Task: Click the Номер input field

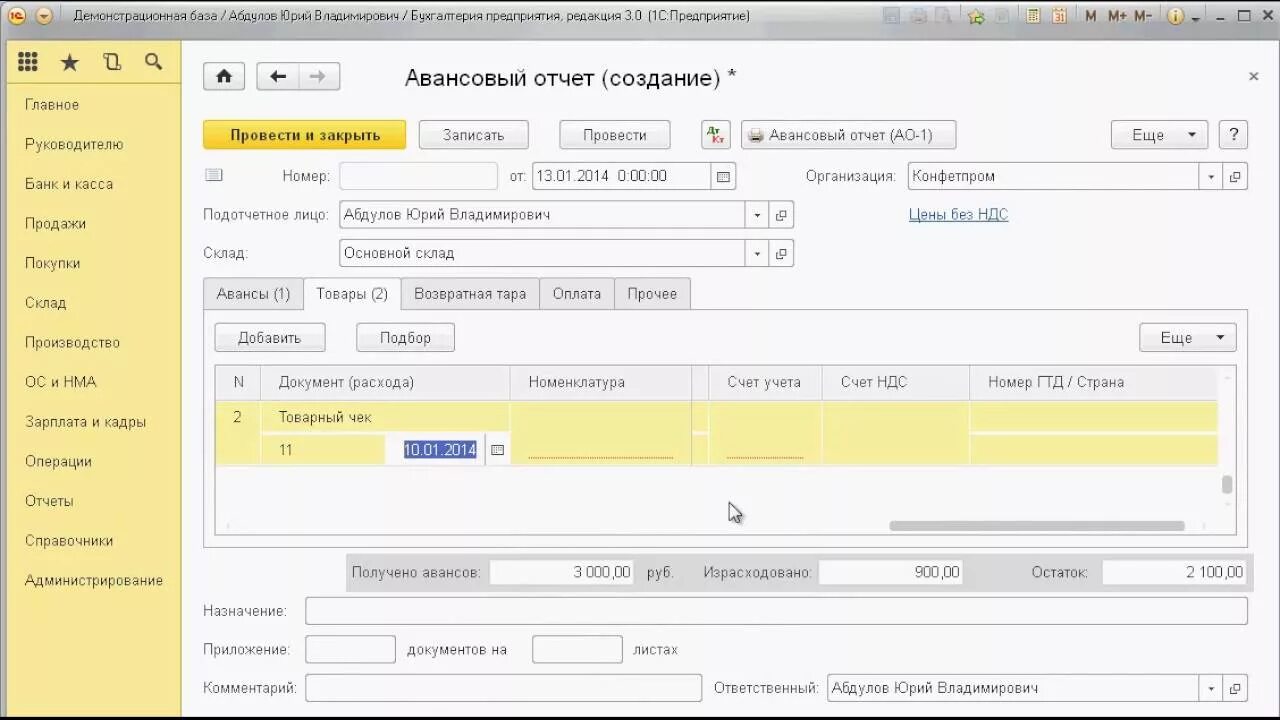Action: tap(418, 176)
